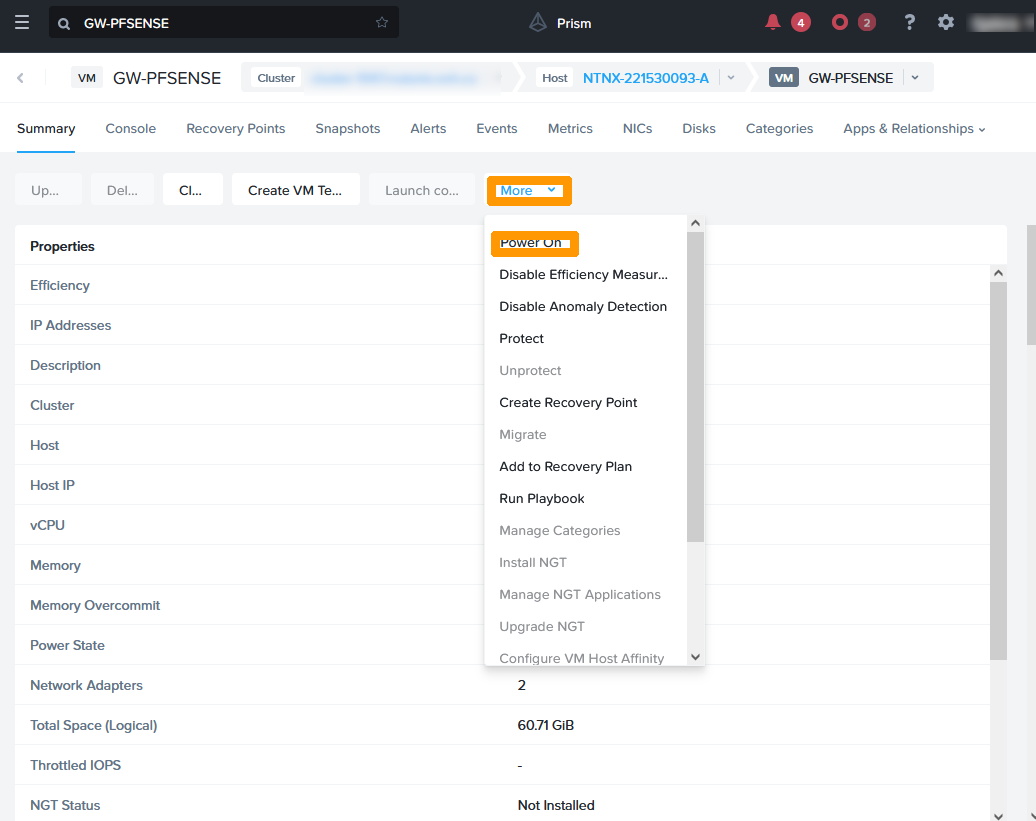Go back with the left chevron
The height and width of the screenshot is (821, 1036).
pos(21,78)
